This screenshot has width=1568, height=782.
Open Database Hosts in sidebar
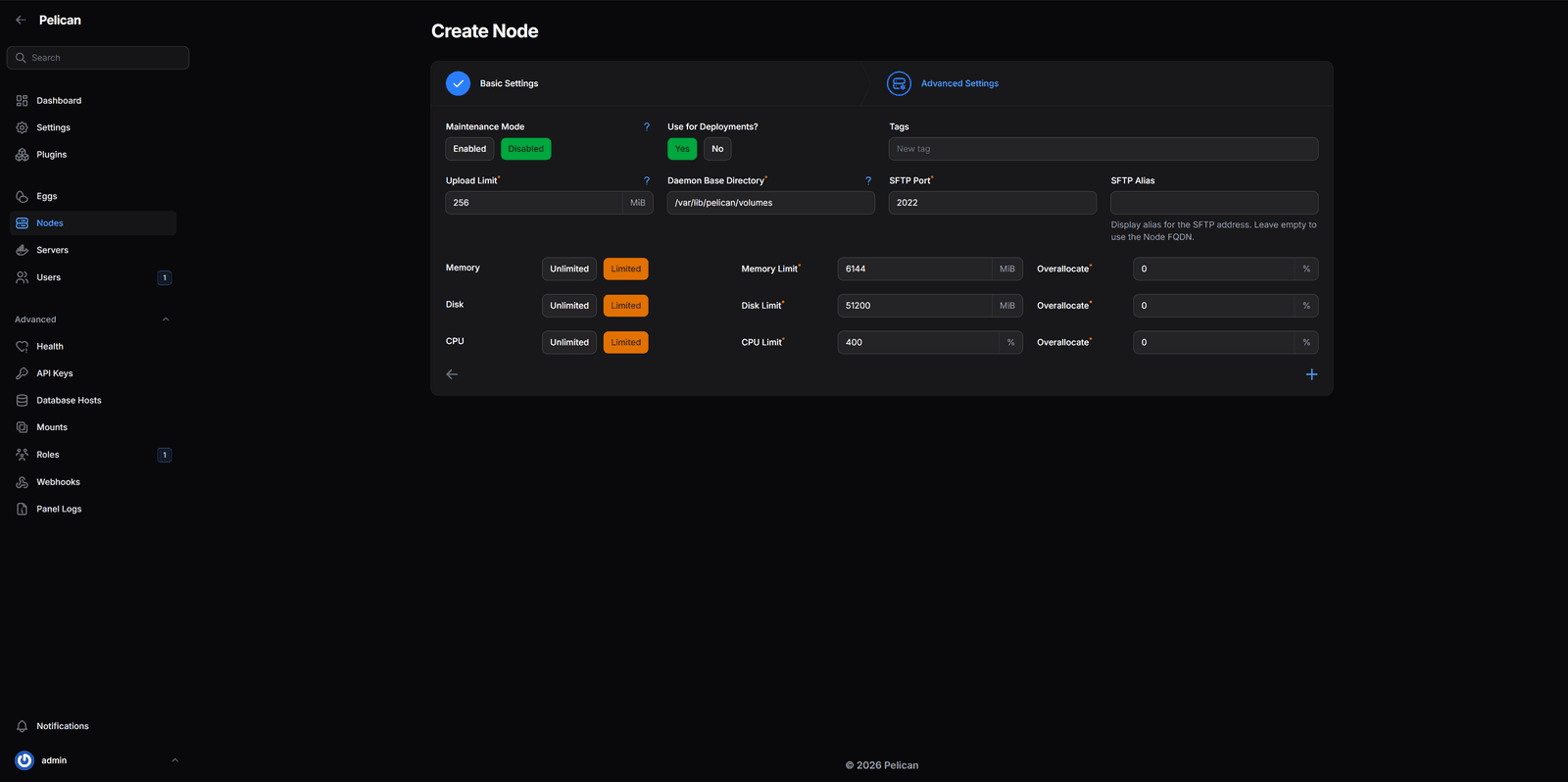pyautogui.click(x=93, y=401)
